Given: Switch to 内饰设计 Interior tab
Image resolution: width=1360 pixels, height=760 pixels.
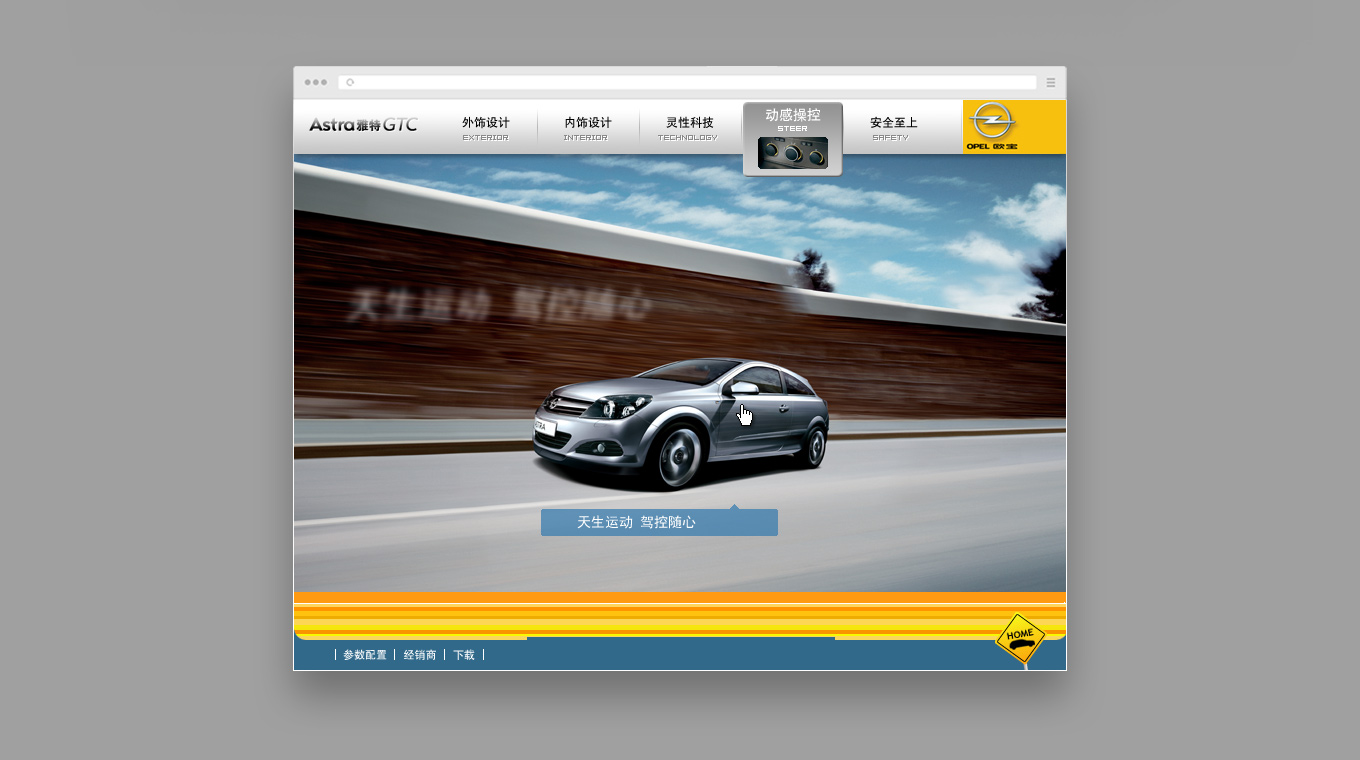Looking at the screenshot, I should tap(588, 127).
